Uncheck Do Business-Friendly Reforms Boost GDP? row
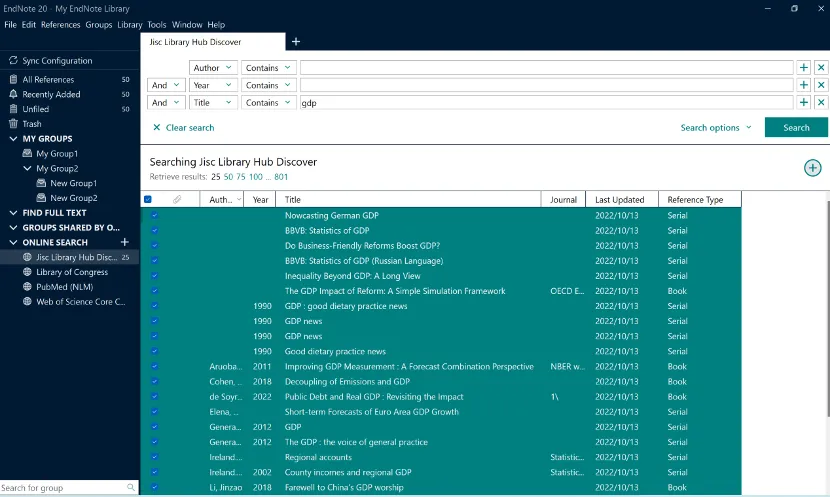The height and width of the screenshot is (498, 830). tap(155, 246)
